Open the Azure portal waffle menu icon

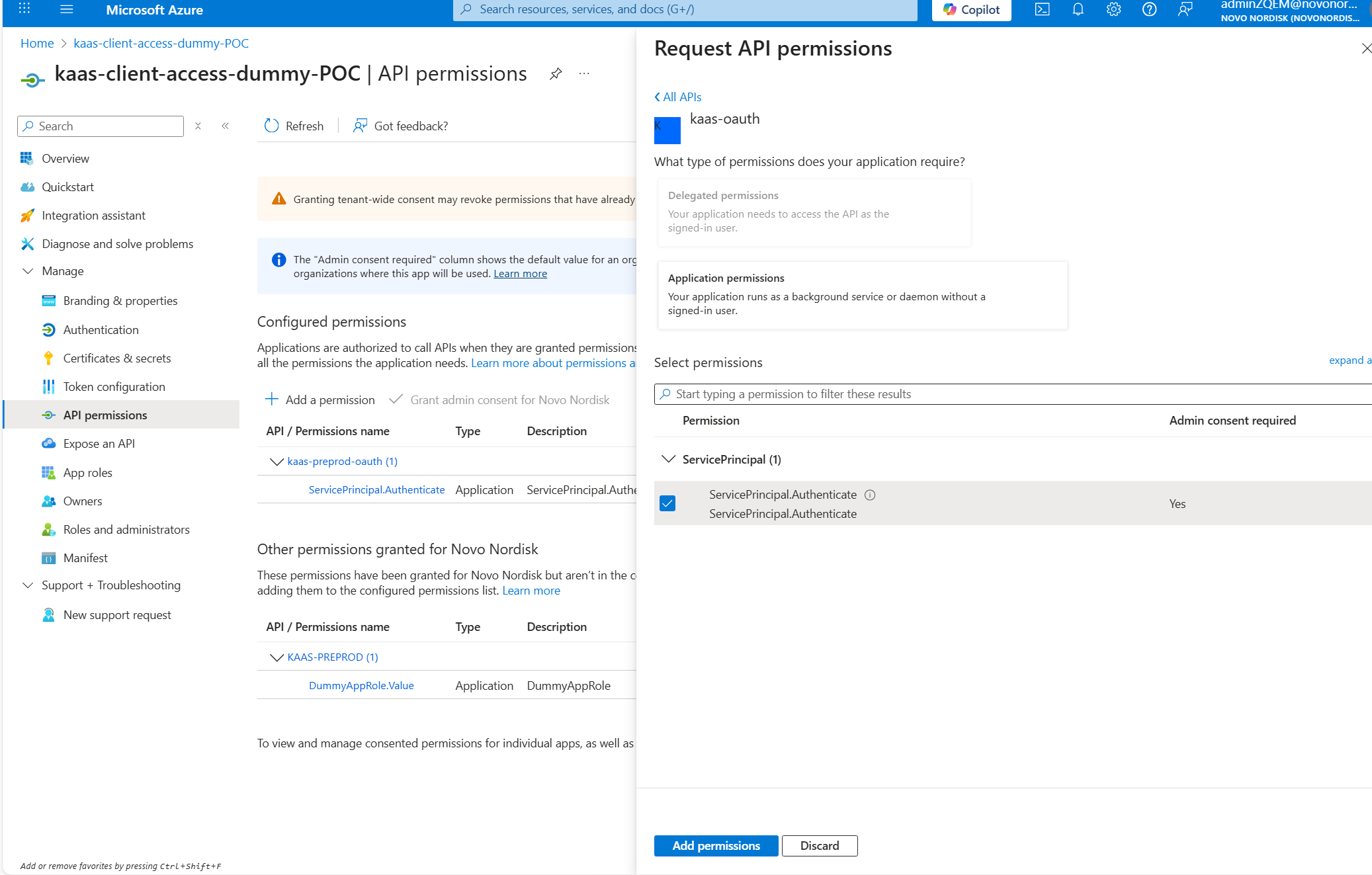point(24,9)
